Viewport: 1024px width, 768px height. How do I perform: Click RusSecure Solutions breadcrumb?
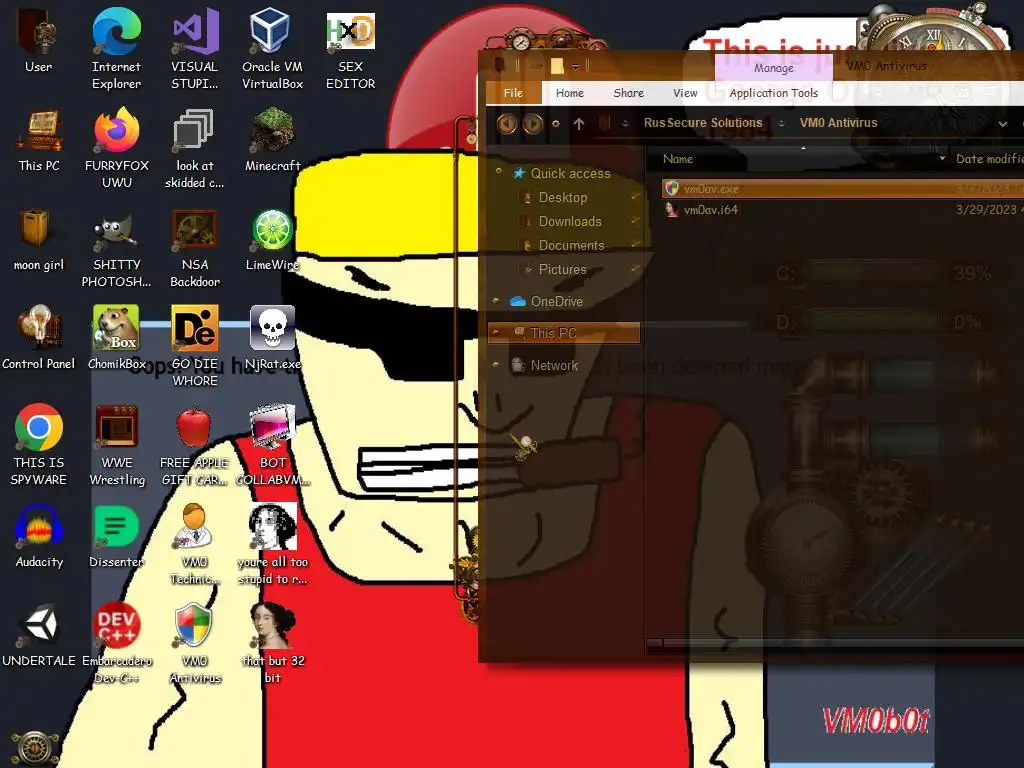[703, 123]
